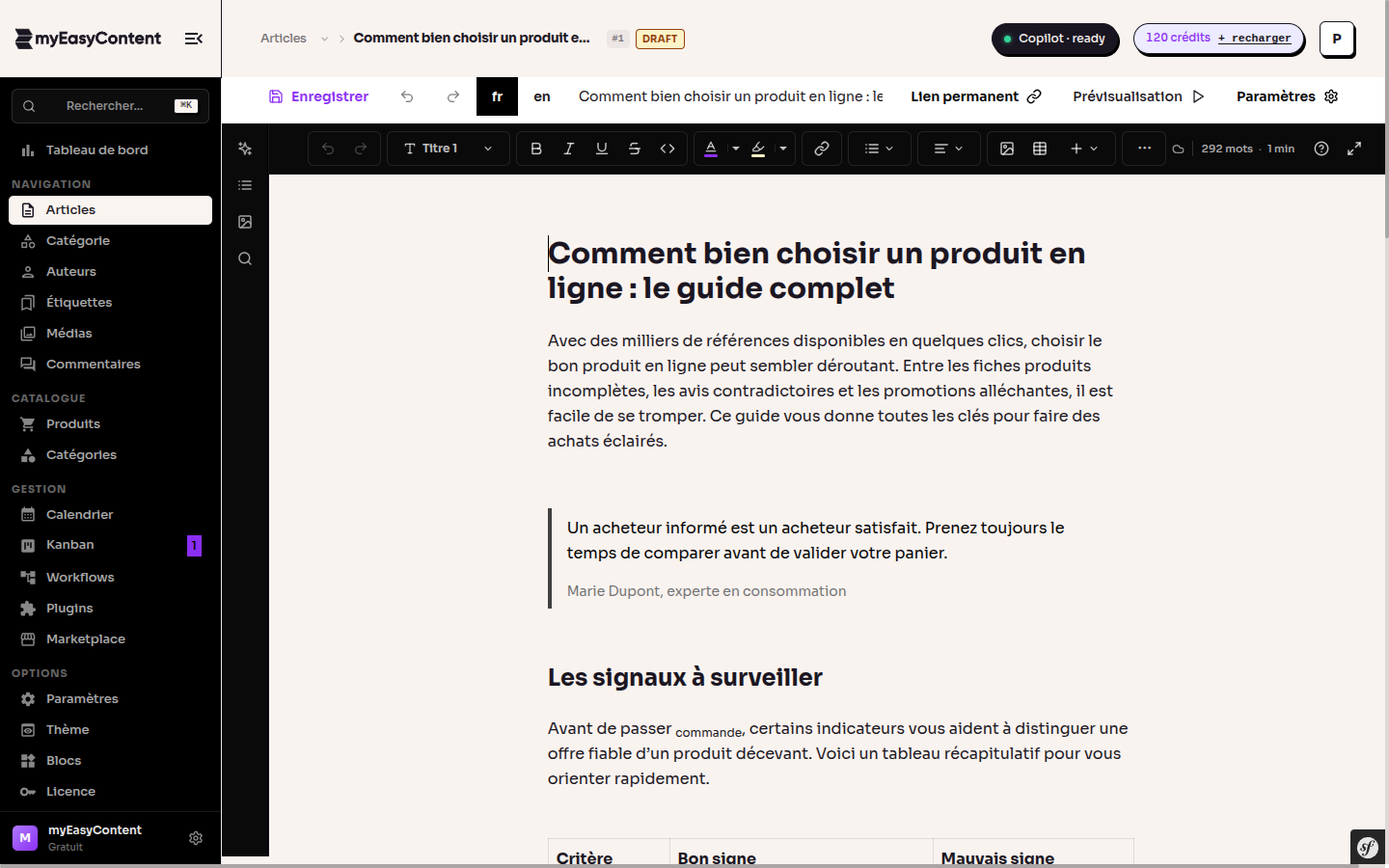Open the more options ellipsis menu

pyautogui.click(x=1144, y=149)
